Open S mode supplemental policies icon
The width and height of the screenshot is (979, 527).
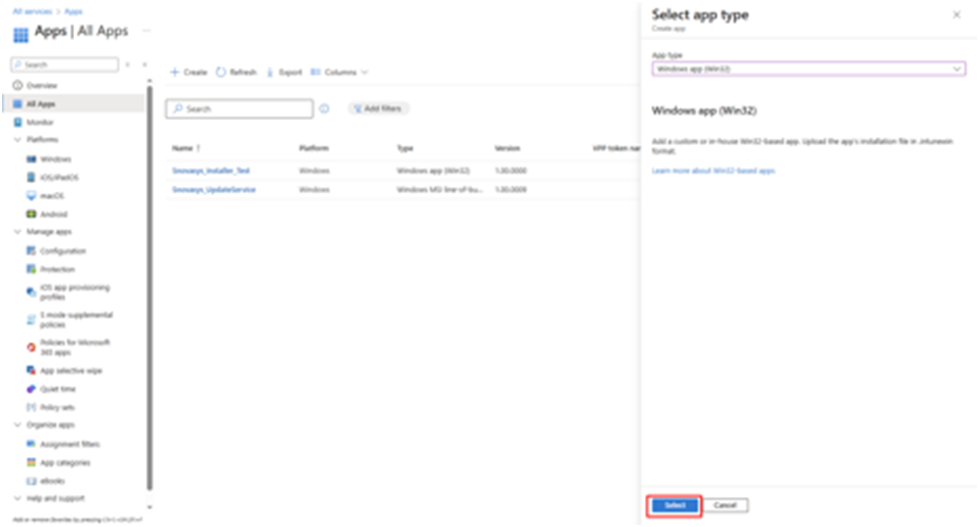(31, 320)
